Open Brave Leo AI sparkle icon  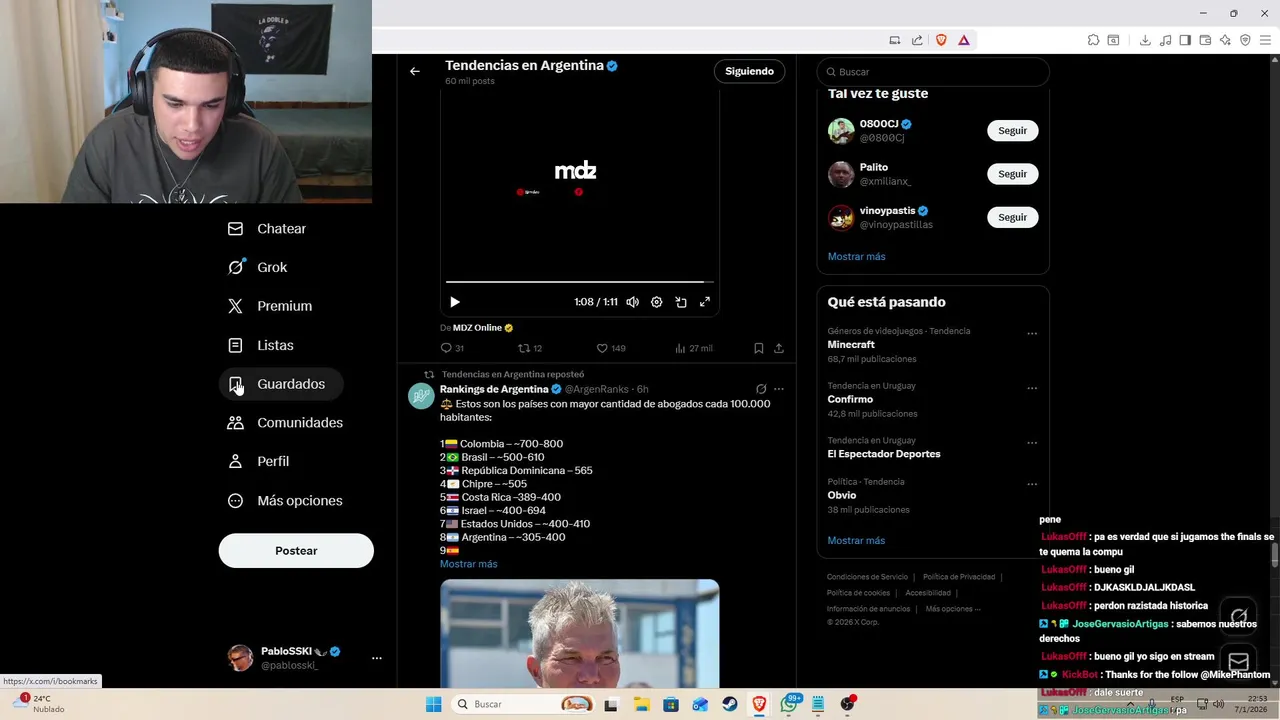point(1225,40)
